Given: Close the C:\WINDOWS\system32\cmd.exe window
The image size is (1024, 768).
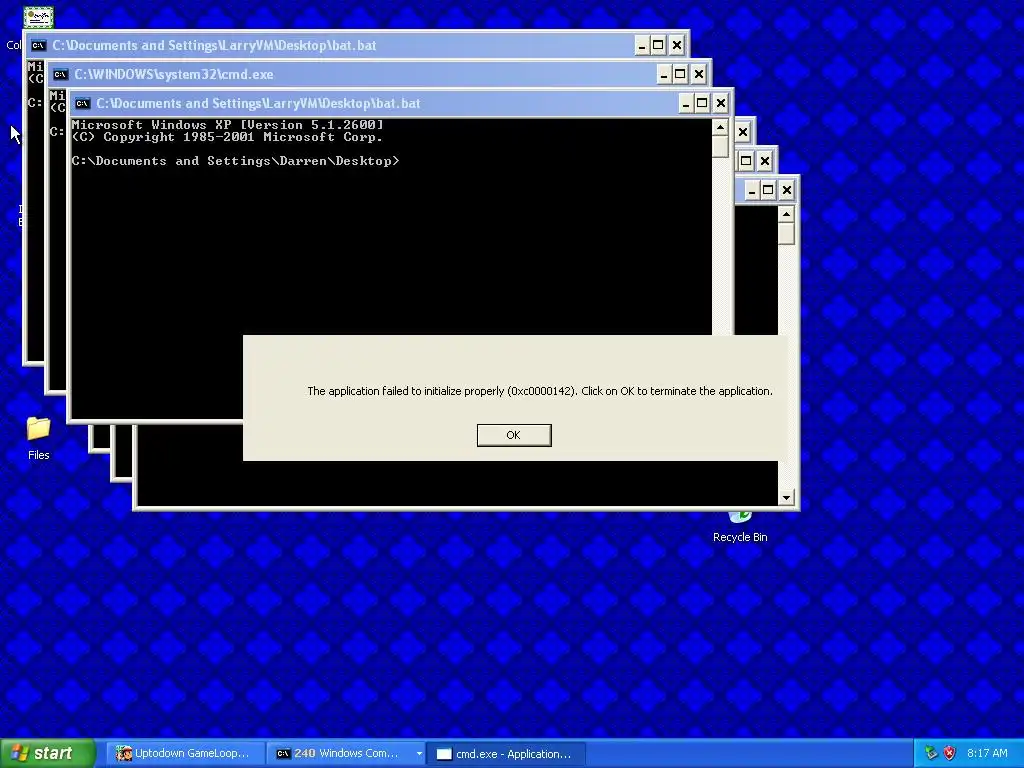Looking at the screenshot, I should (699, 74).
